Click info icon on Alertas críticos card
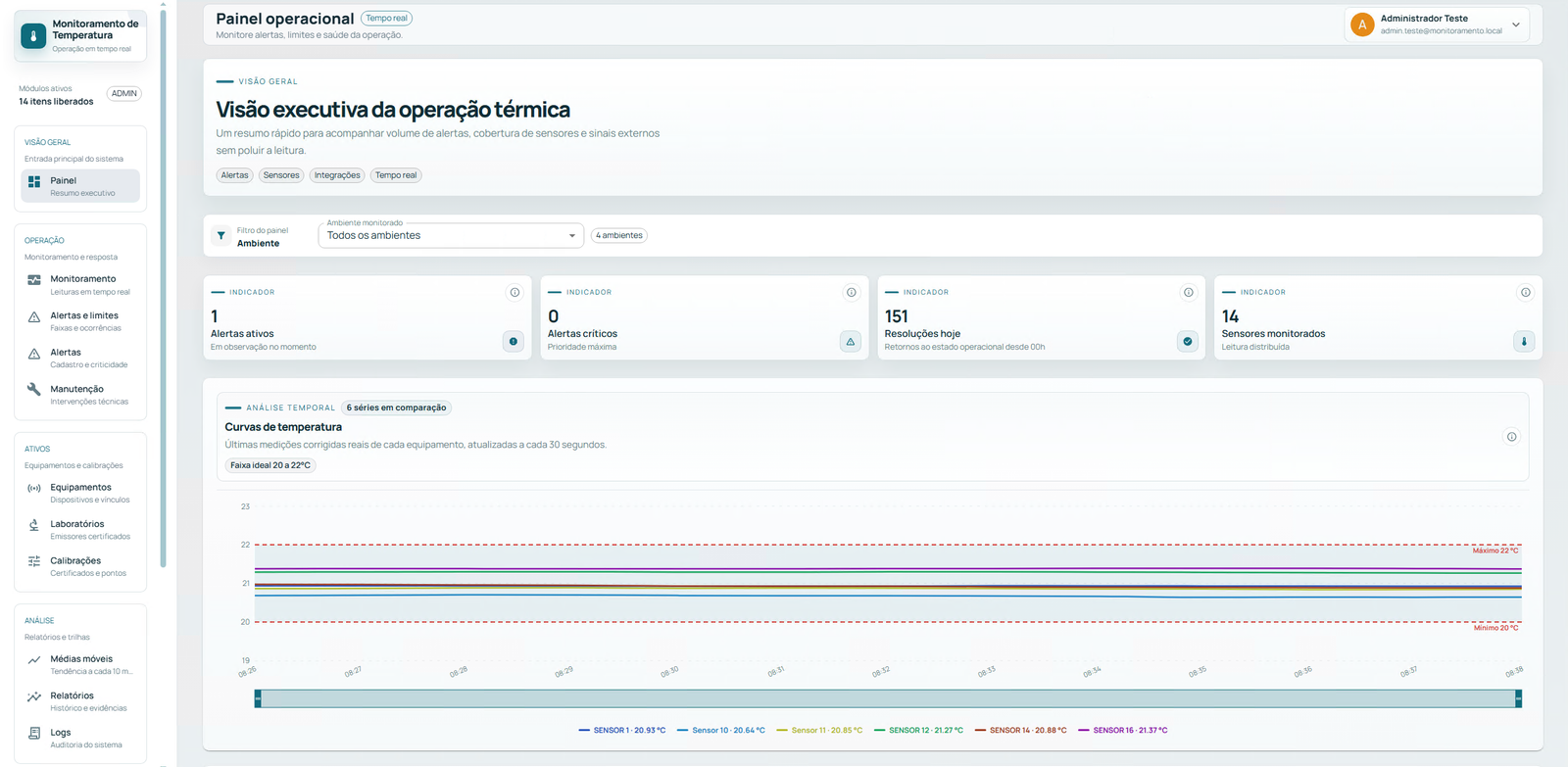Viewport: 1568px width, 767px height. click(x=852, y=292)
